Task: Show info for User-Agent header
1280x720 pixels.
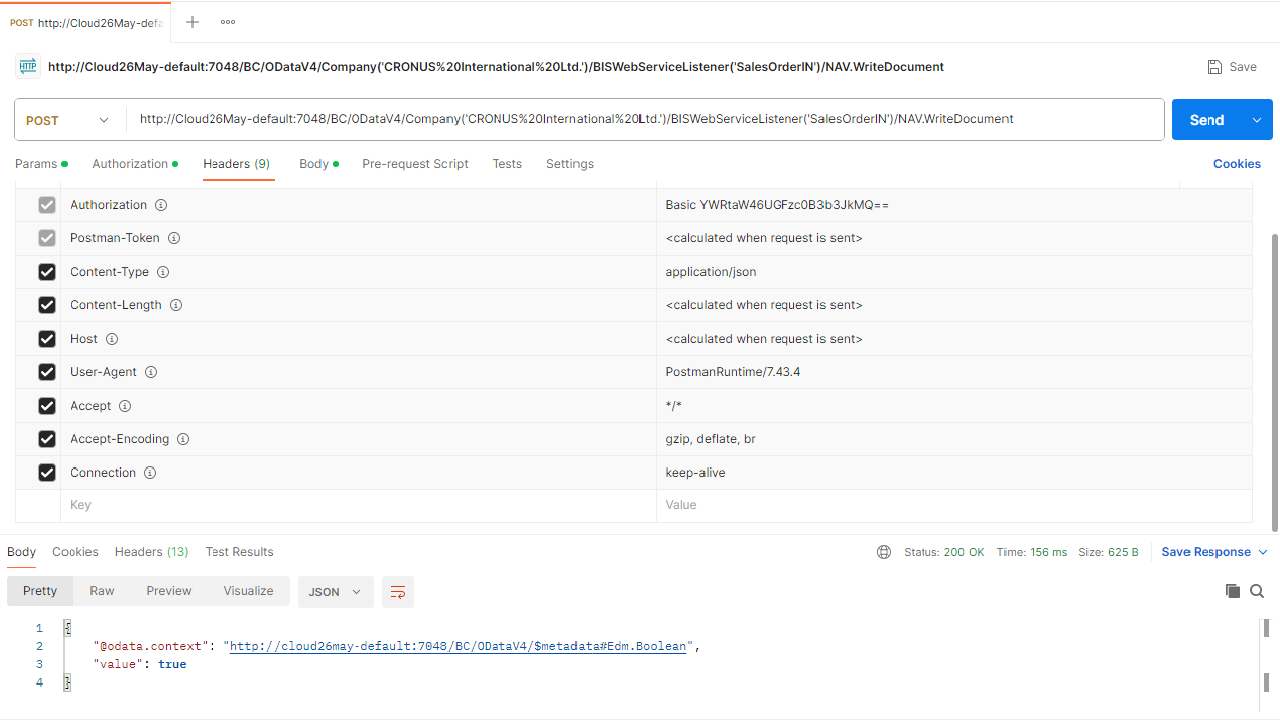Action: click(151, 372)
